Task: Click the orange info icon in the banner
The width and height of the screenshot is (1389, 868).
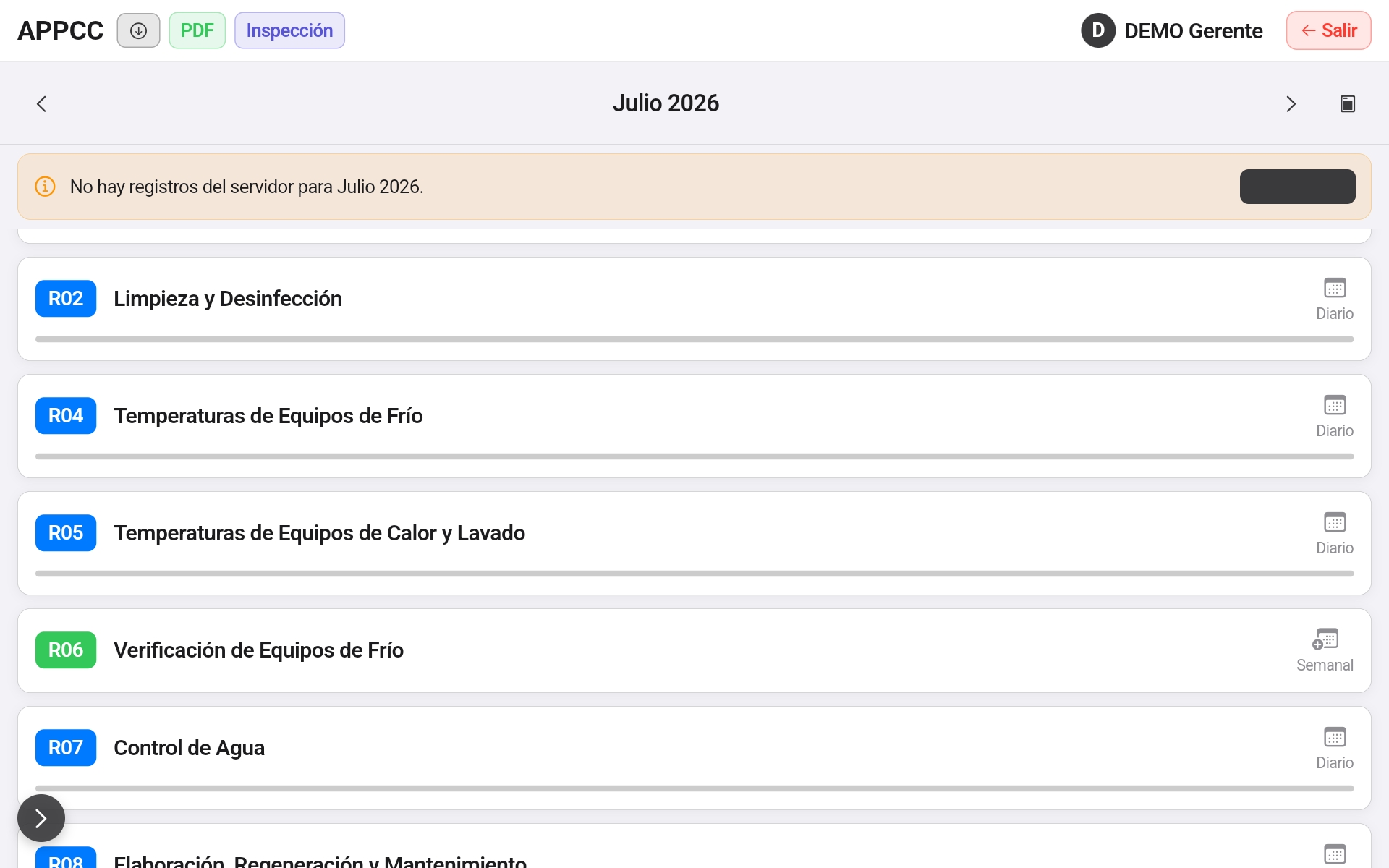Action: [x=45, y=187]
